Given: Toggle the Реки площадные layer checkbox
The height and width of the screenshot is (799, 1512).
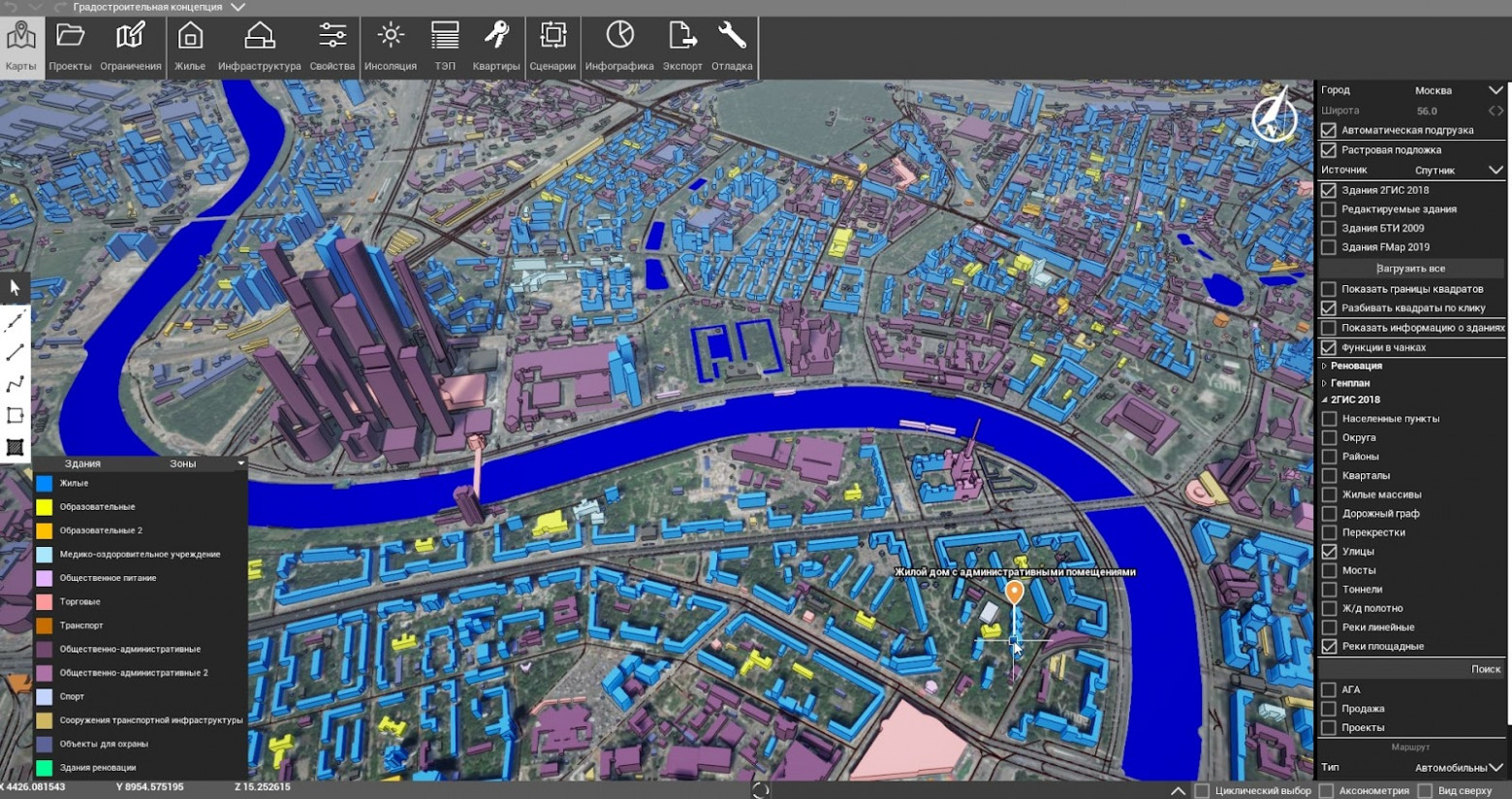Looking at the screenshot, I should click(1329, 647).
